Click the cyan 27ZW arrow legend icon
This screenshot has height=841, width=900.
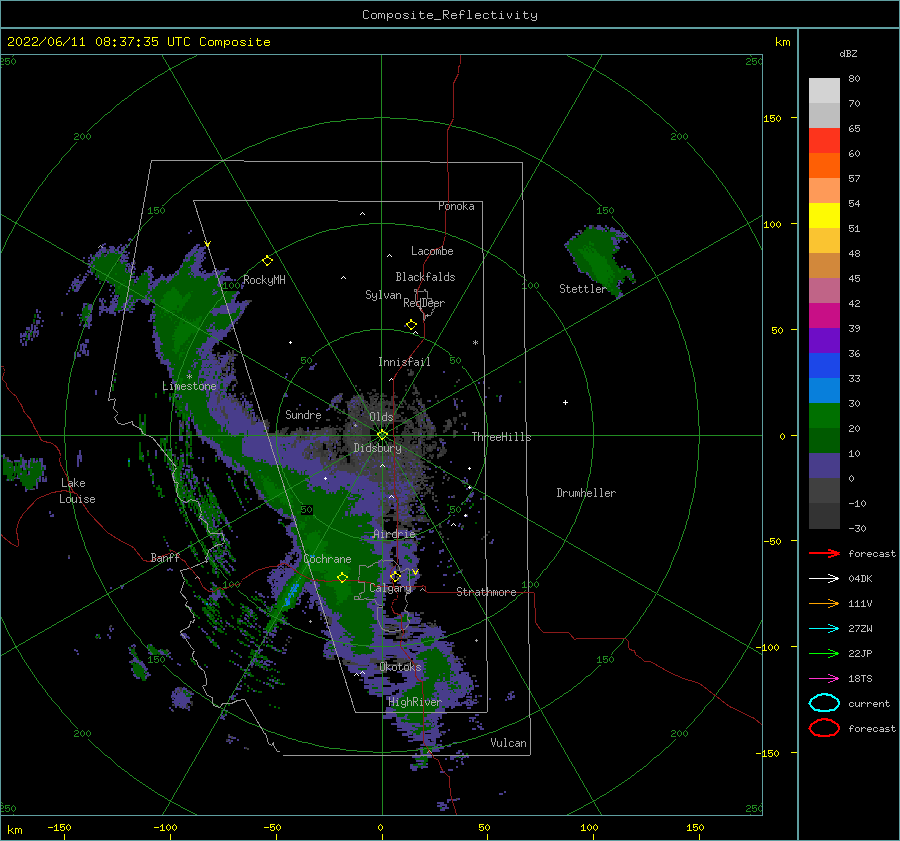(x=824, y=629)
